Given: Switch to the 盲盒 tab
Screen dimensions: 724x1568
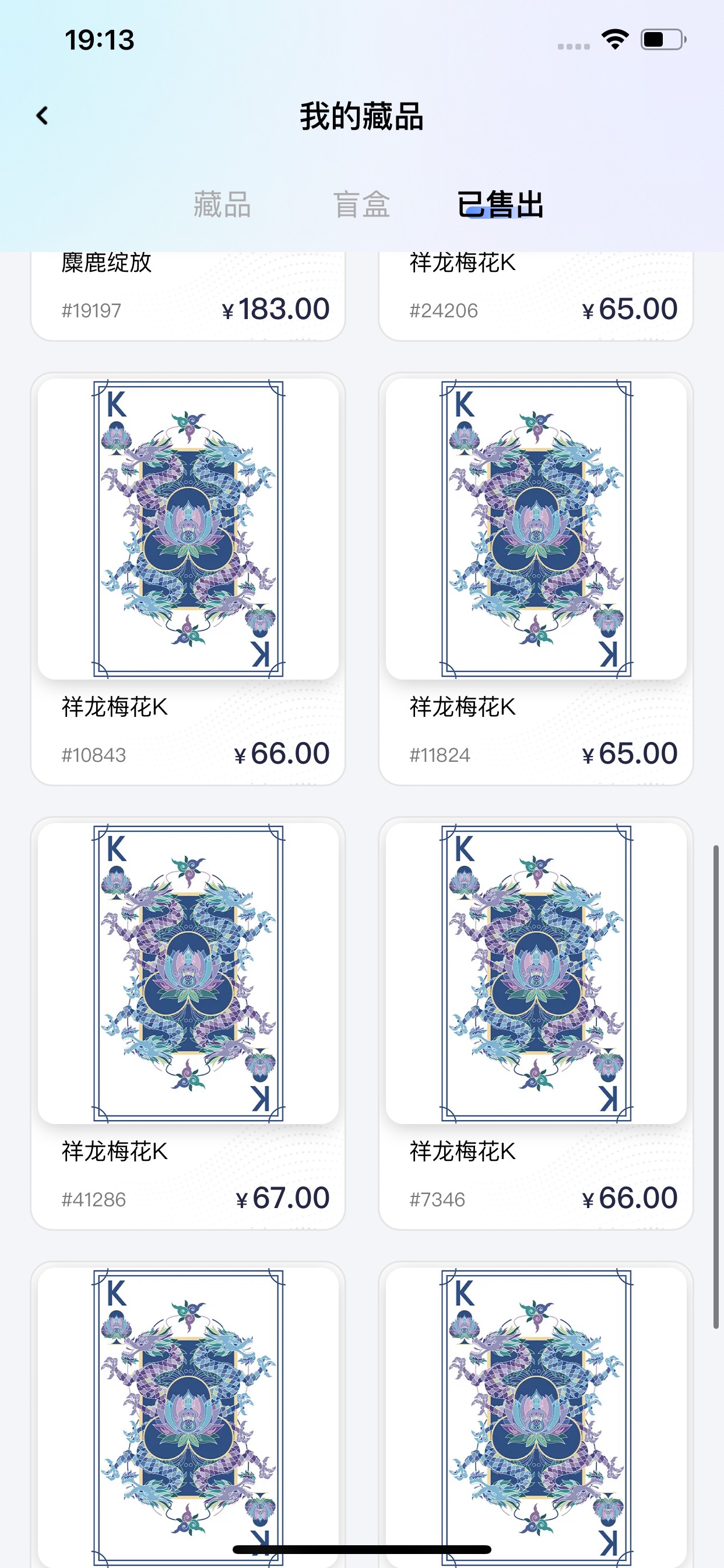Looking at the screenshot, I should click(361, 205).
